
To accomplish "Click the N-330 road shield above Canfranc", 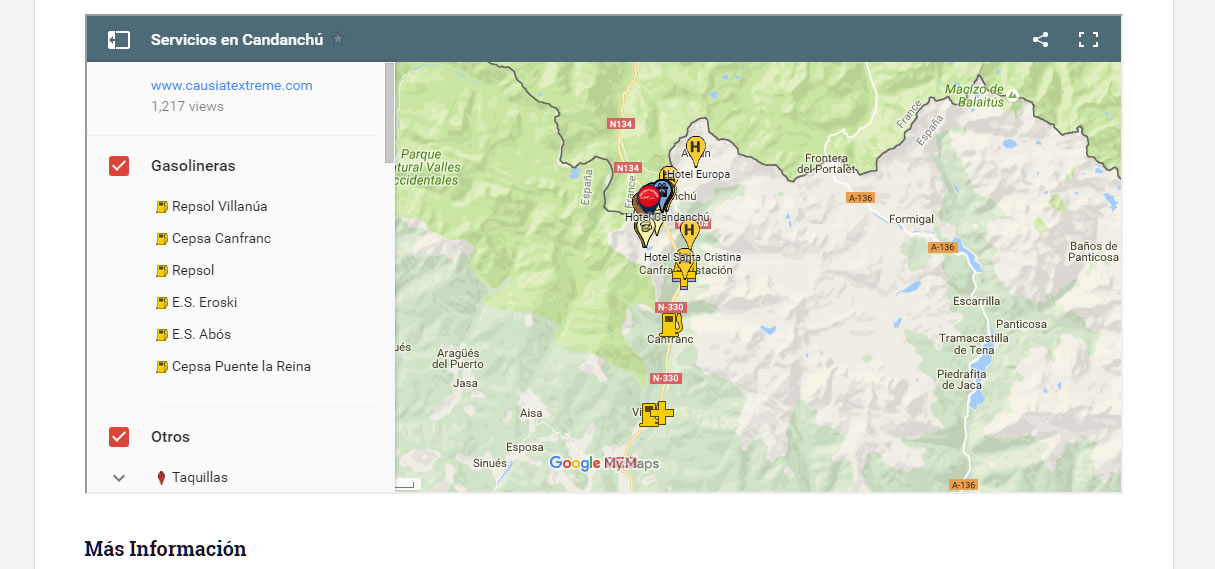I will 669,307.
